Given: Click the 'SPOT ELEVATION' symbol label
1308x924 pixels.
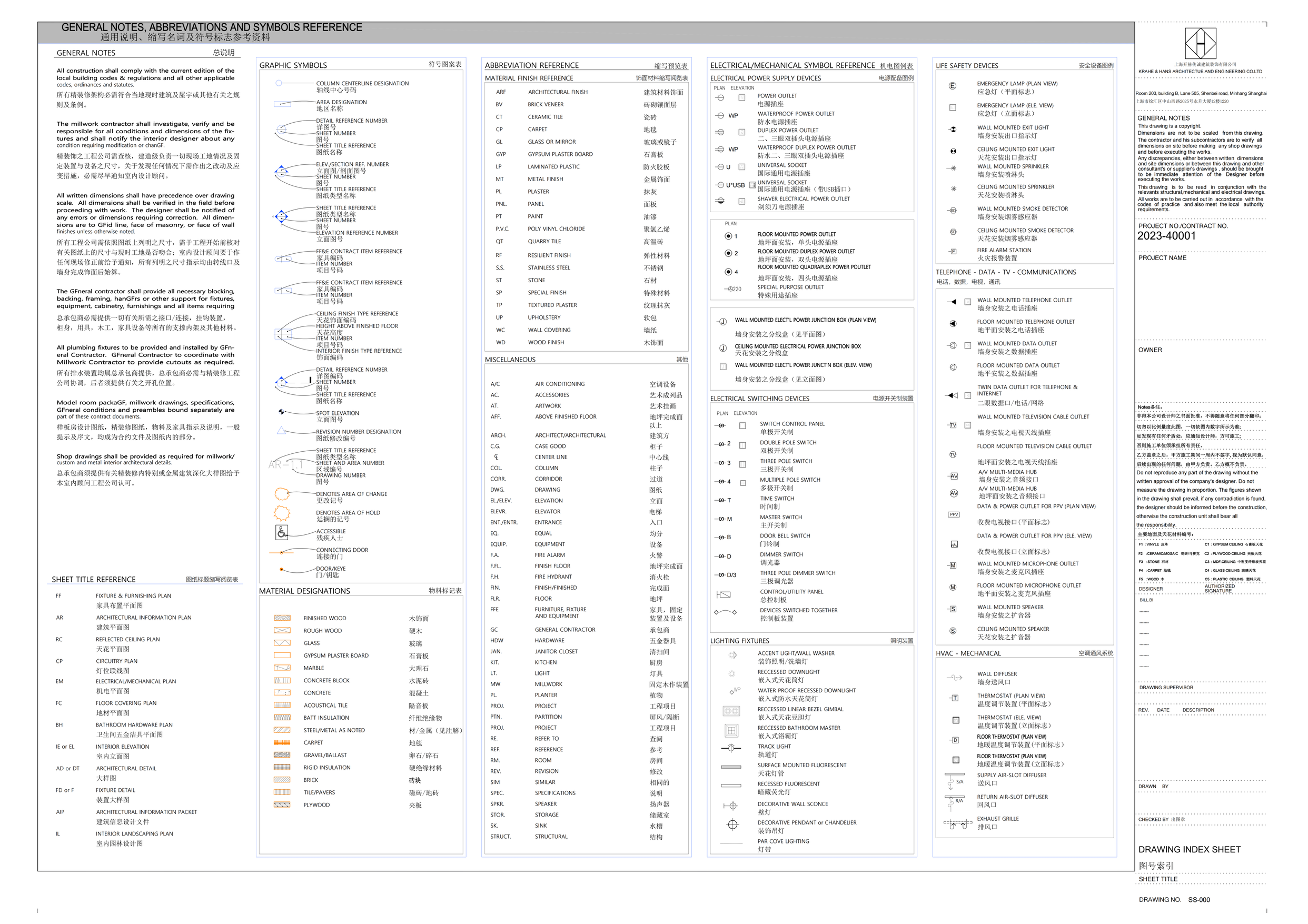Looking at the screenshot, I should point(337,414).
